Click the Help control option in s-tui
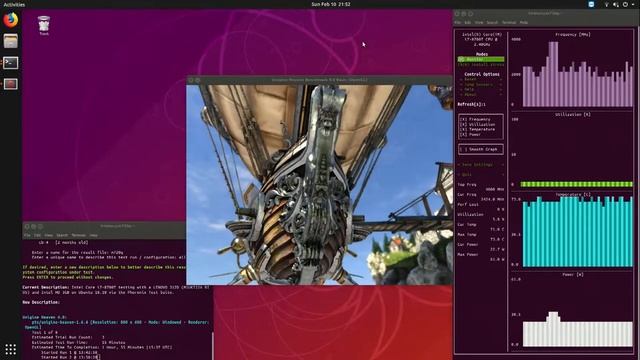This screenshot has height=360, width=640. tap(481, 89)
